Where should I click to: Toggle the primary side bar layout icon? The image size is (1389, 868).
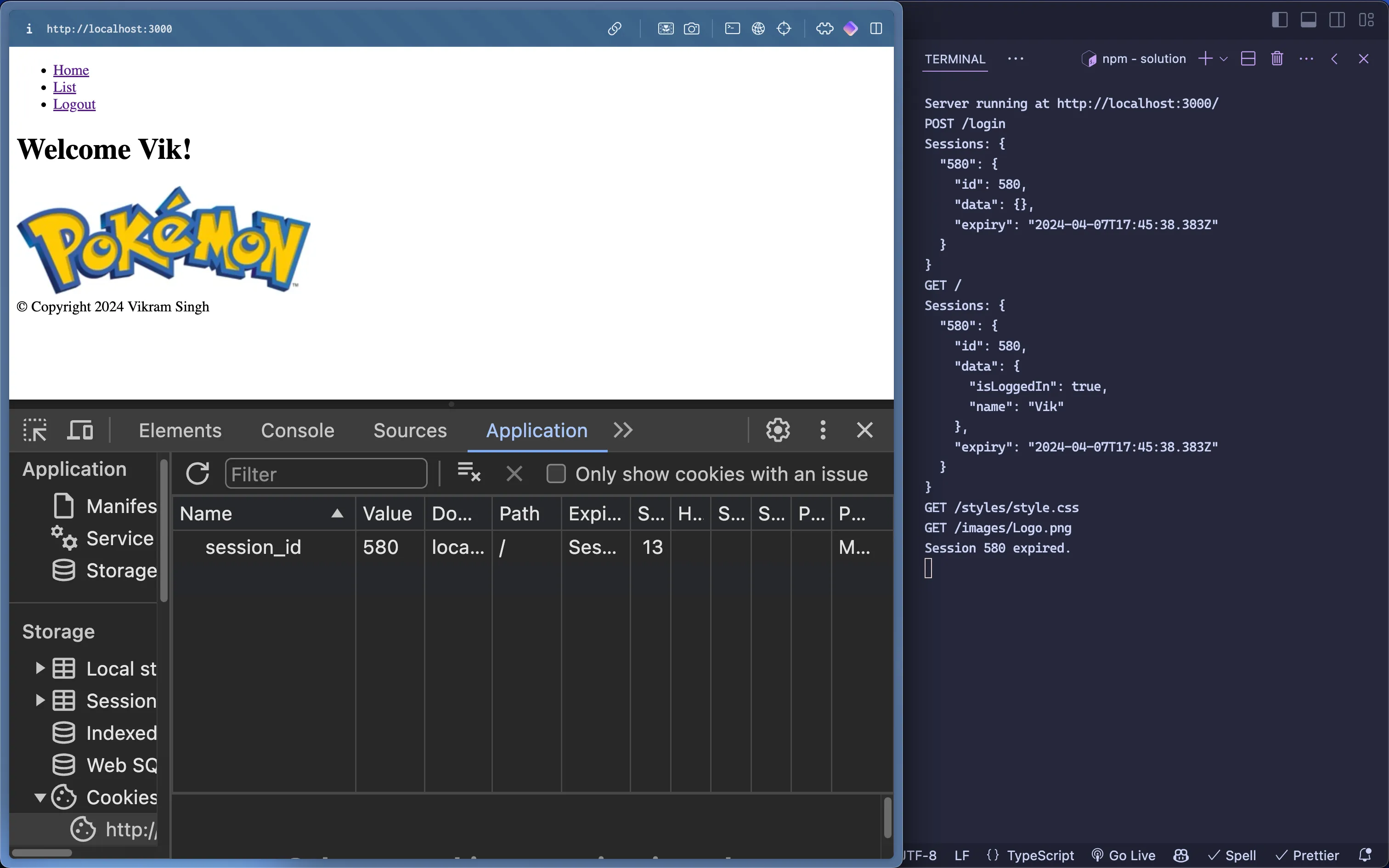click(x=1280, y=19)
